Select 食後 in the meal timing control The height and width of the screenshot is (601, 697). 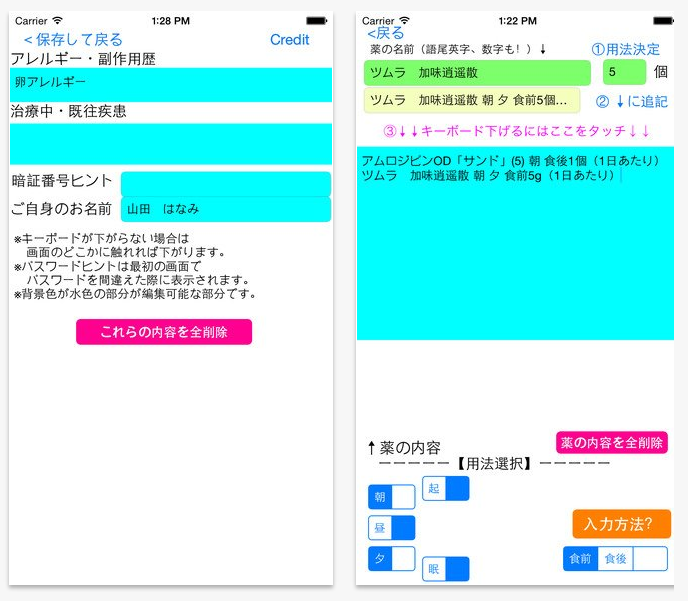point(615,559)
